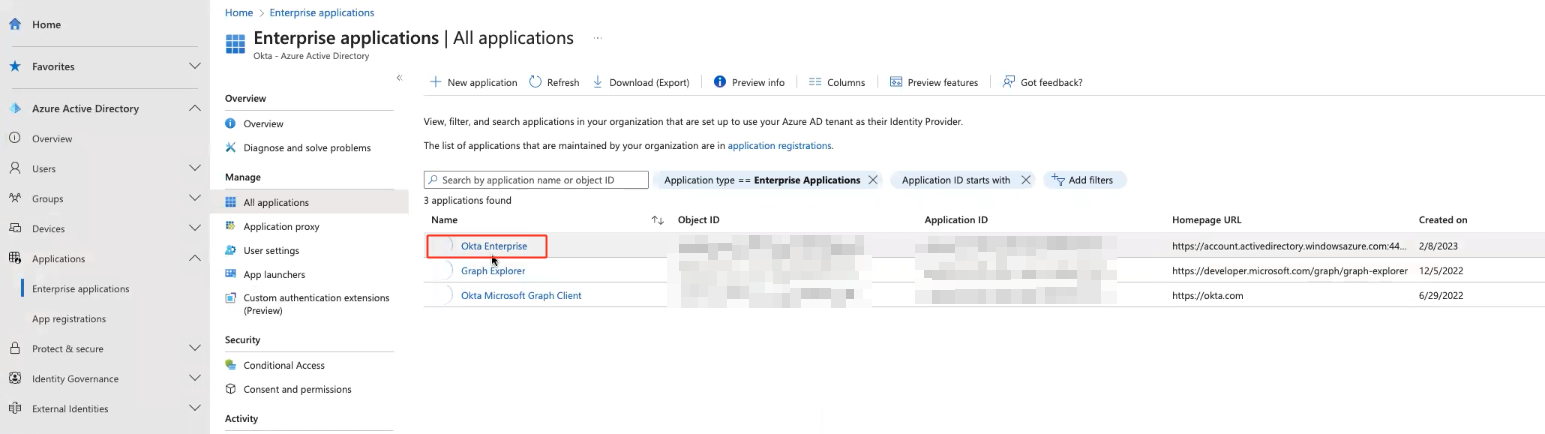Click the Add filters button
This screenshot has height=434, width=1545.
tap(1084, 180)
